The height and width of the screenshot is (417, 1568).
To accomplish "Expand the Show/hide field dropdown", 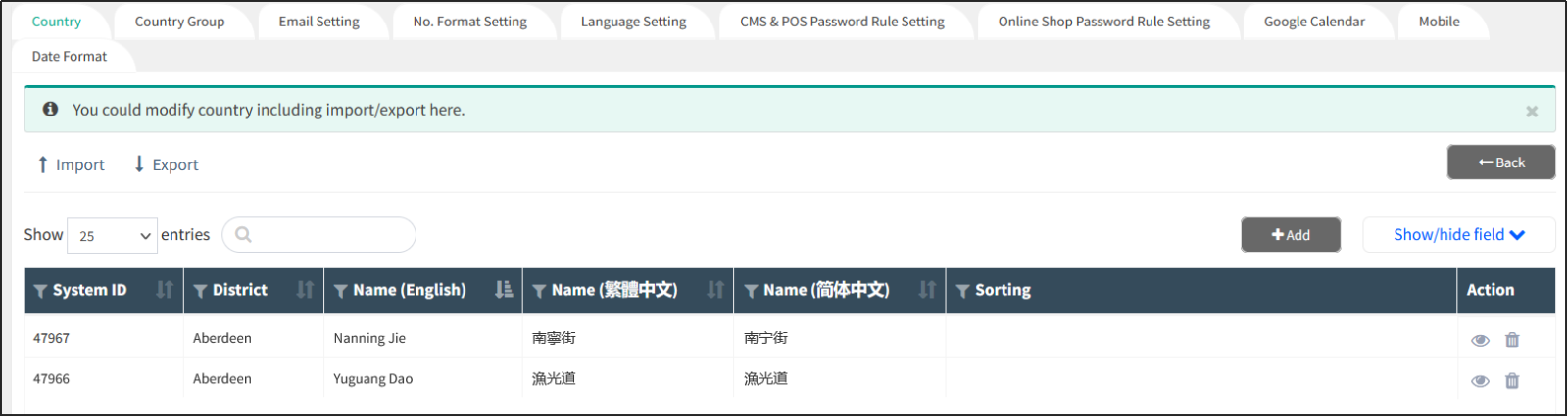I will (x=1459, y=235).
